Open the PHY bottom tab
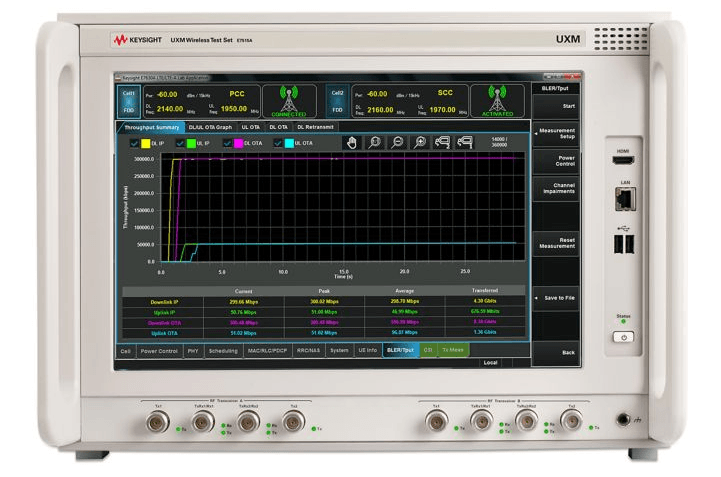 click(x=193, y=351)
